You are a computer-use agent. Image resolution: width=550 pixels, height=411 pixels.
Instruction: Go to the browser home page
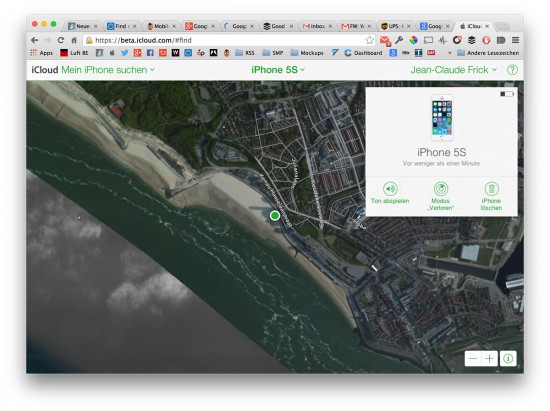pos(74,40)
